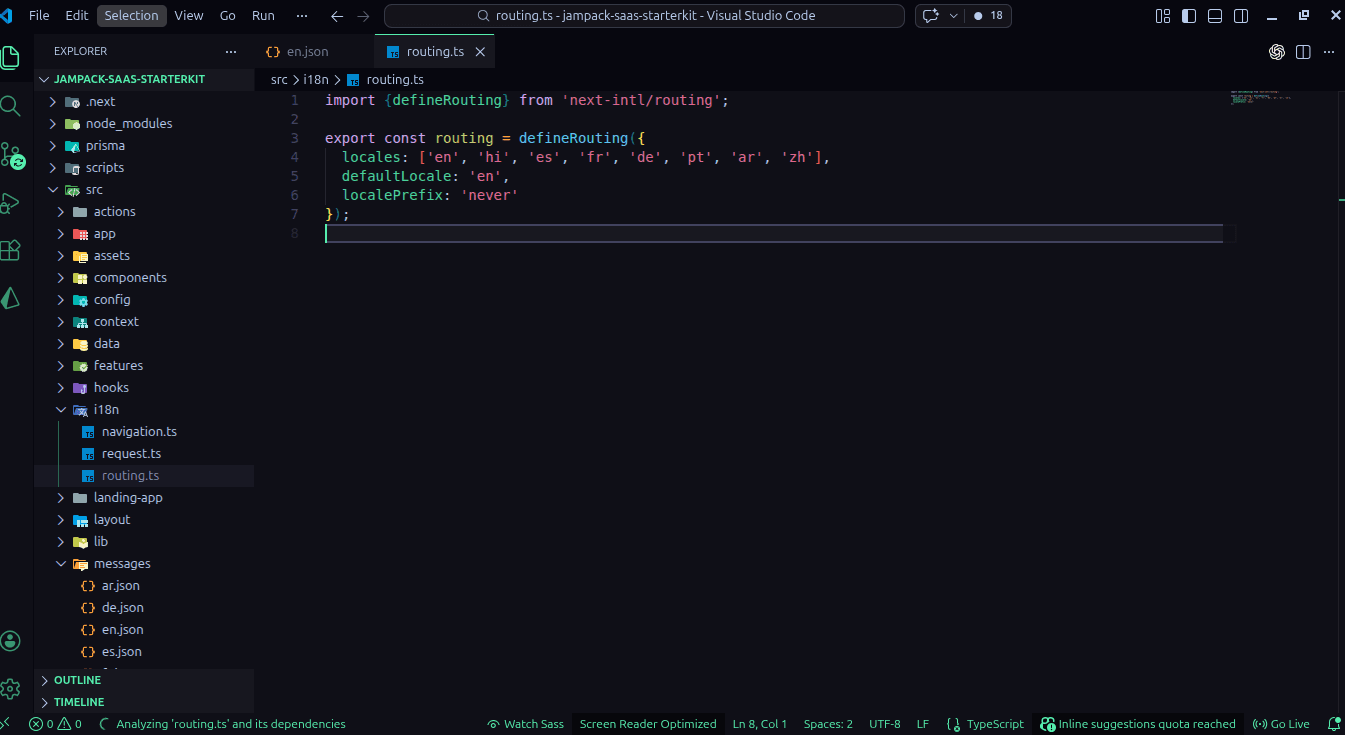The height and width of the screenshot is (735, 1345).
Task: Click errors and warnings count in status bar
Action: click(55, 724)
